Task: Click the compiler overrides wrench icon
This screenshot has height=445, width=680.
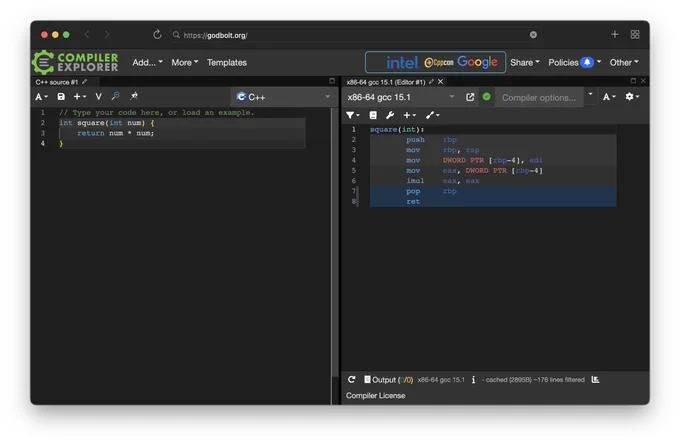Action: coord(390,115)
